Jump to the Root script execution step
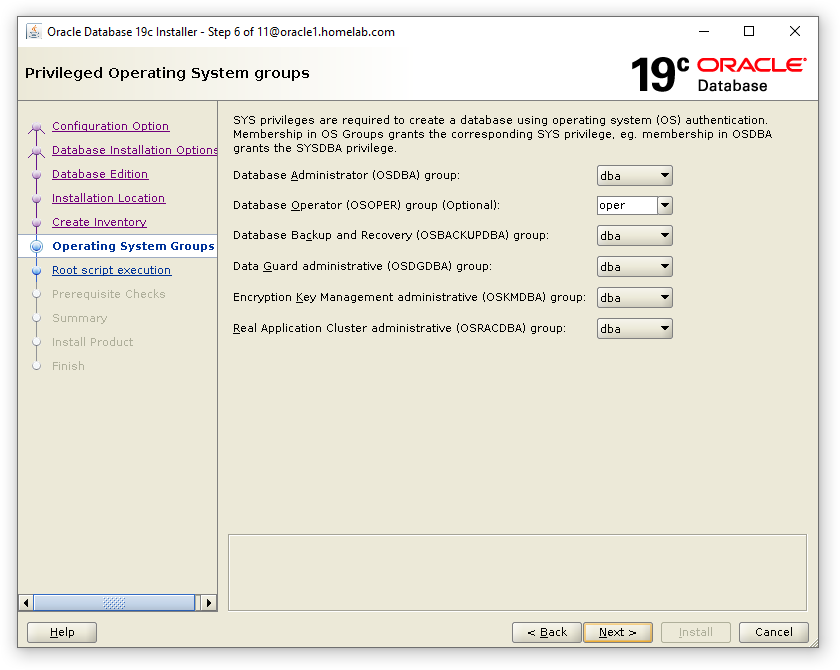This screenshot has width=840, height=670. coord(111,270)
